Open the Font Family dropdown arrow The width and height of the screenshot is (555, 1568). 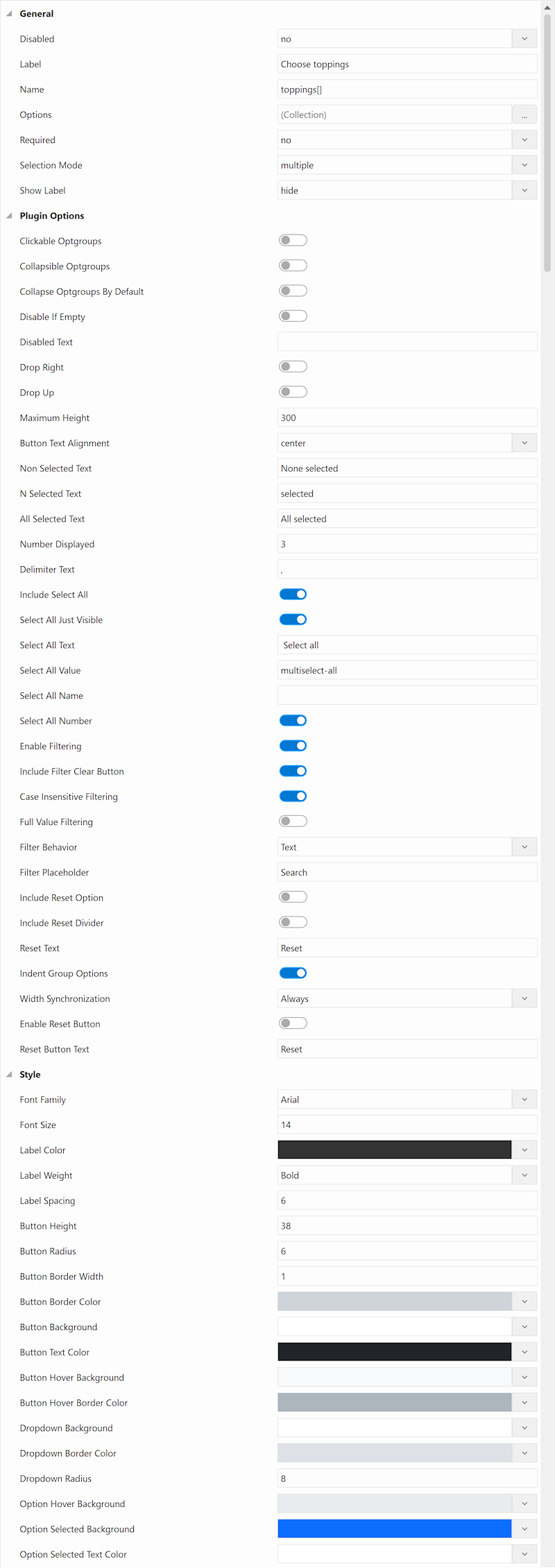524,1100
